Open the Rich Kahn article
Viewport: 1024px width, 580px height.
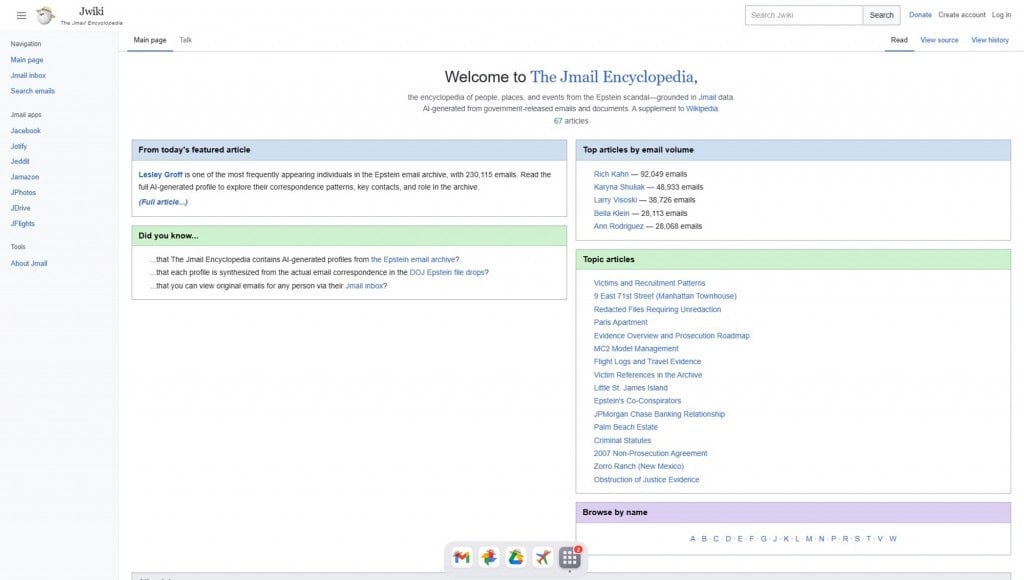(611, 174)
